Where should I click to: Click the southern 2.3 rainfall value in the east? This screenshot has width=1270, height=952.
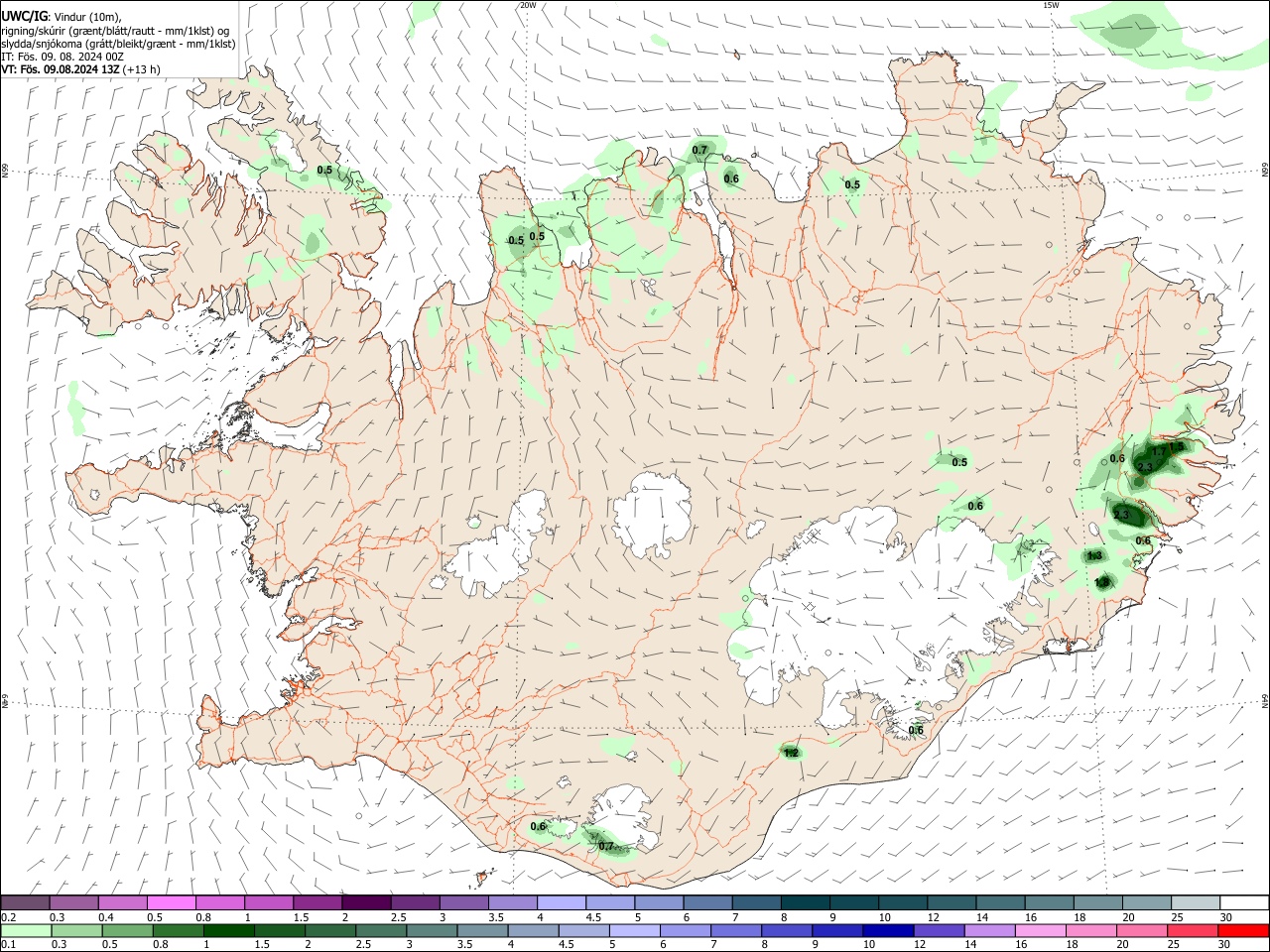(x=1121, y=516)
